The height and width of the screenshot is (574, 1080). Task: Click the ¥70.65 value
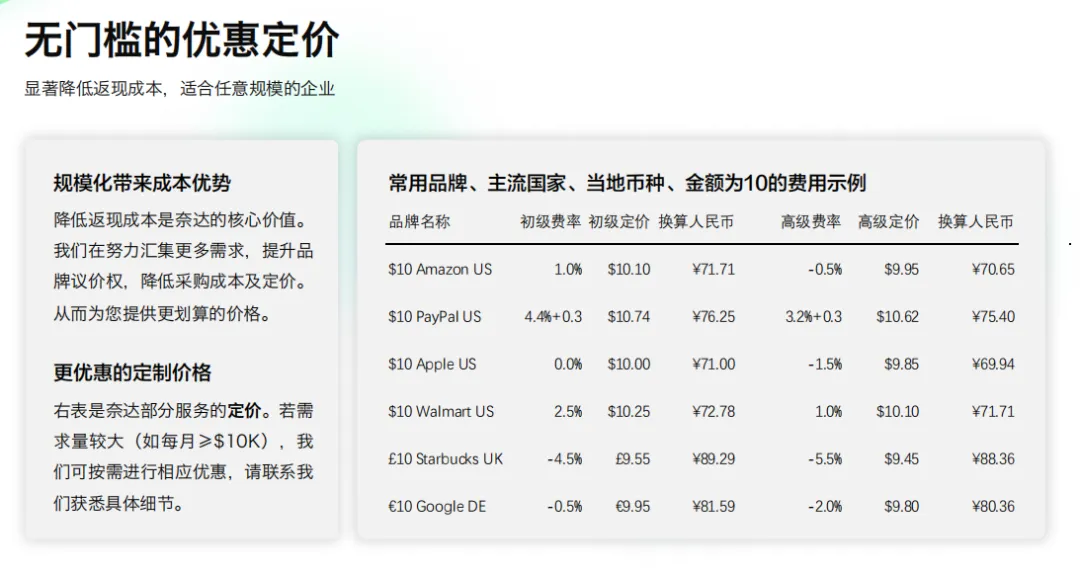click(993, 269)
